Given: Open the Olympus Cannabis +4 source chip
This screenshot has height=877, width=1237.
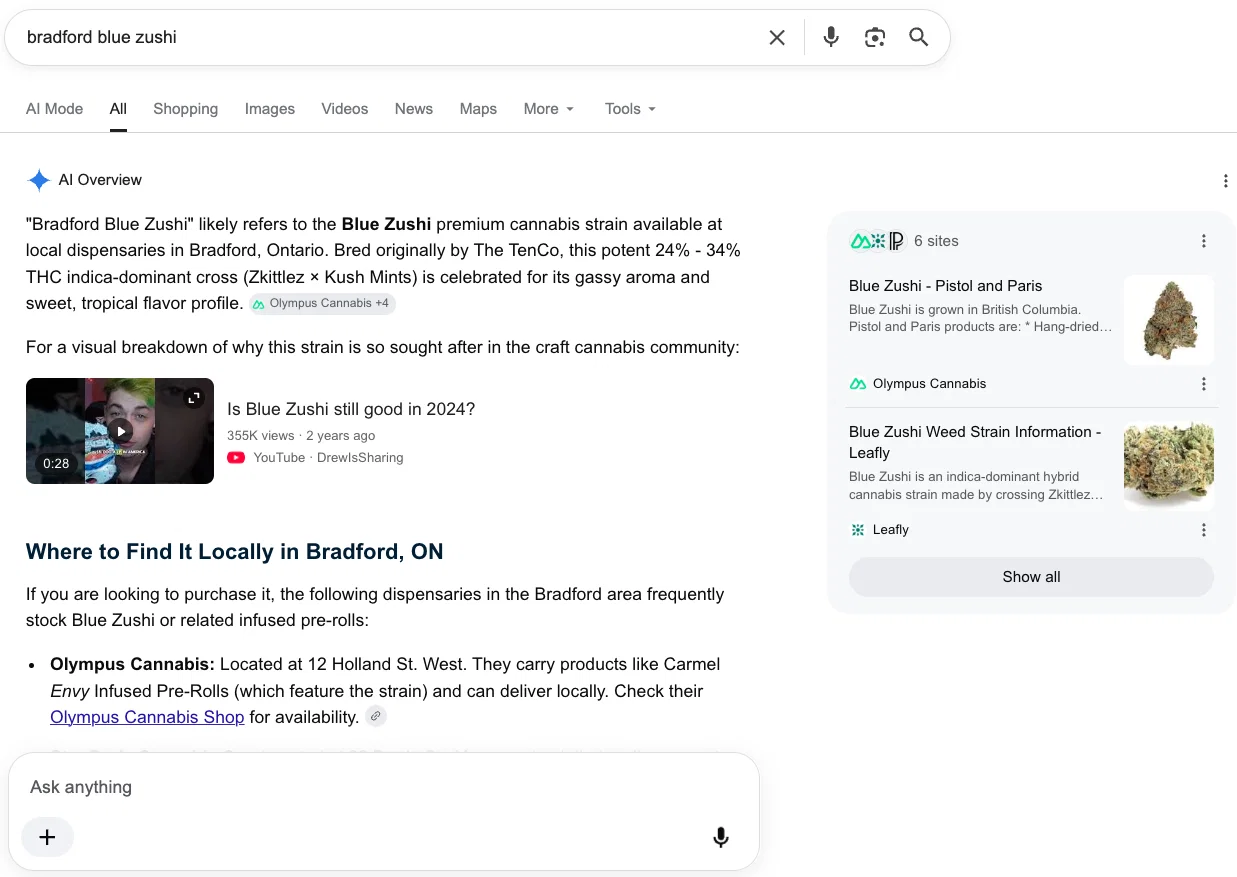Looking at the screenshot, I should (x=322, y=303).
